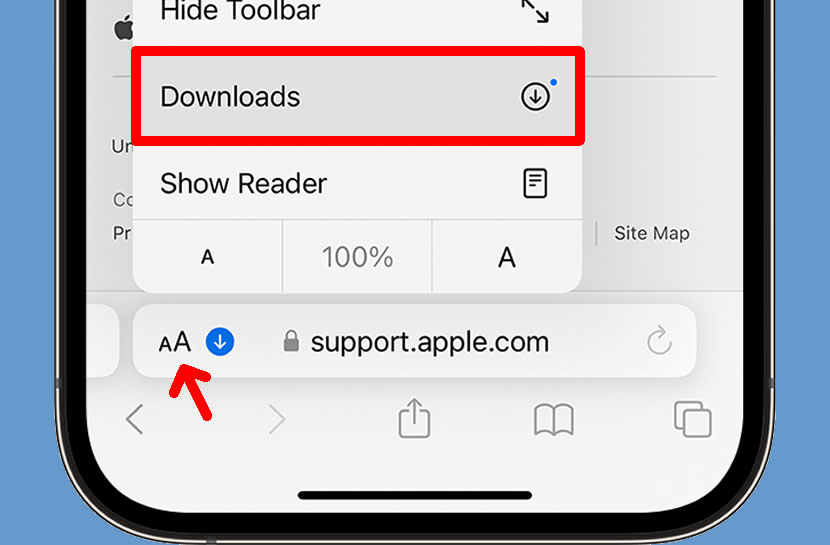Tap the Reader page icon

pyautogui.click(x=535, y=183)
